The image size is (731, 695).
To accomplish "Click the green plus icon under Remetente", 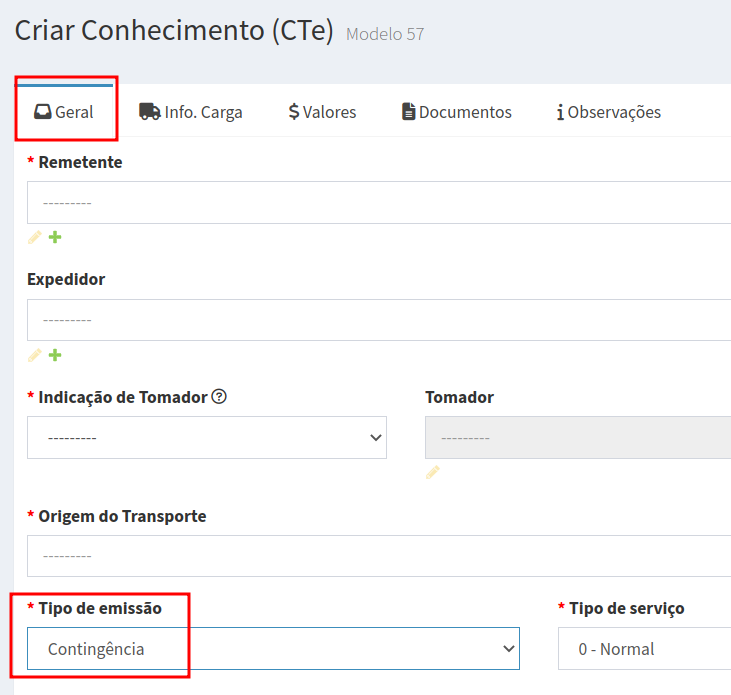I will pyautogui.click(x=55, y=237).
